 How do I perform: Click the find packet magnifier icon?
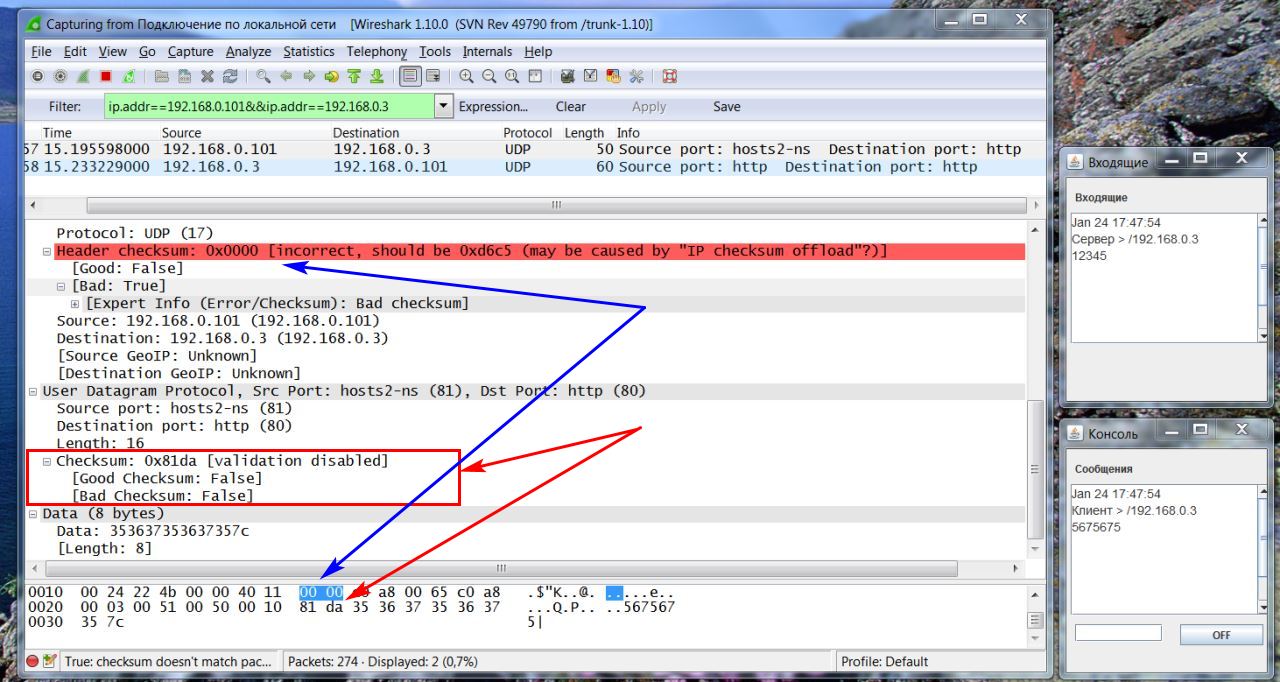tap(263, 76)
